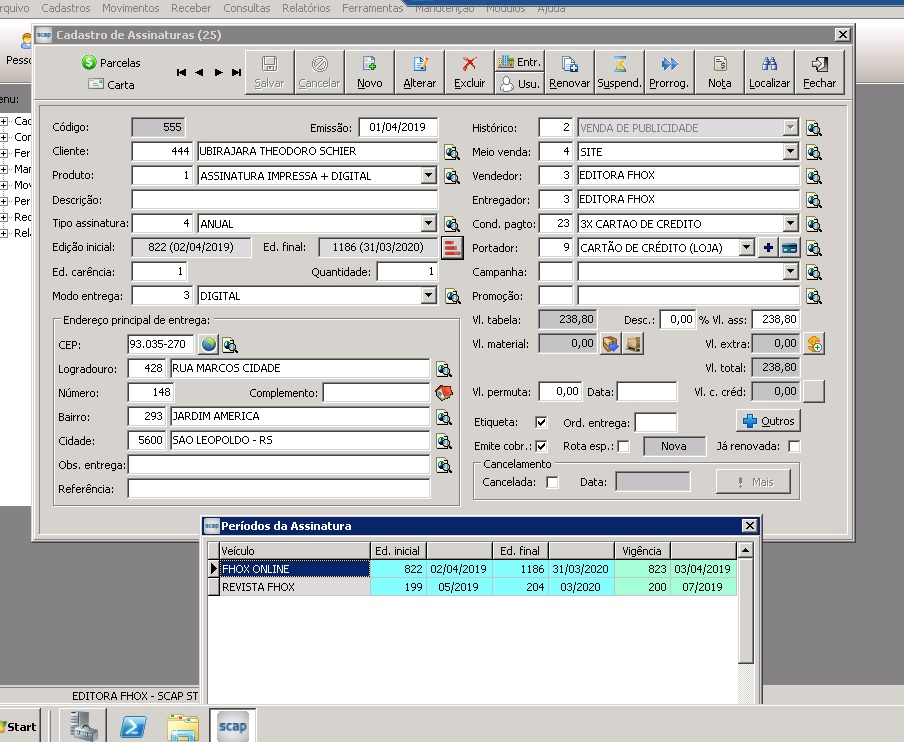Click the Localizar binoculars icon

click(769, 63)
